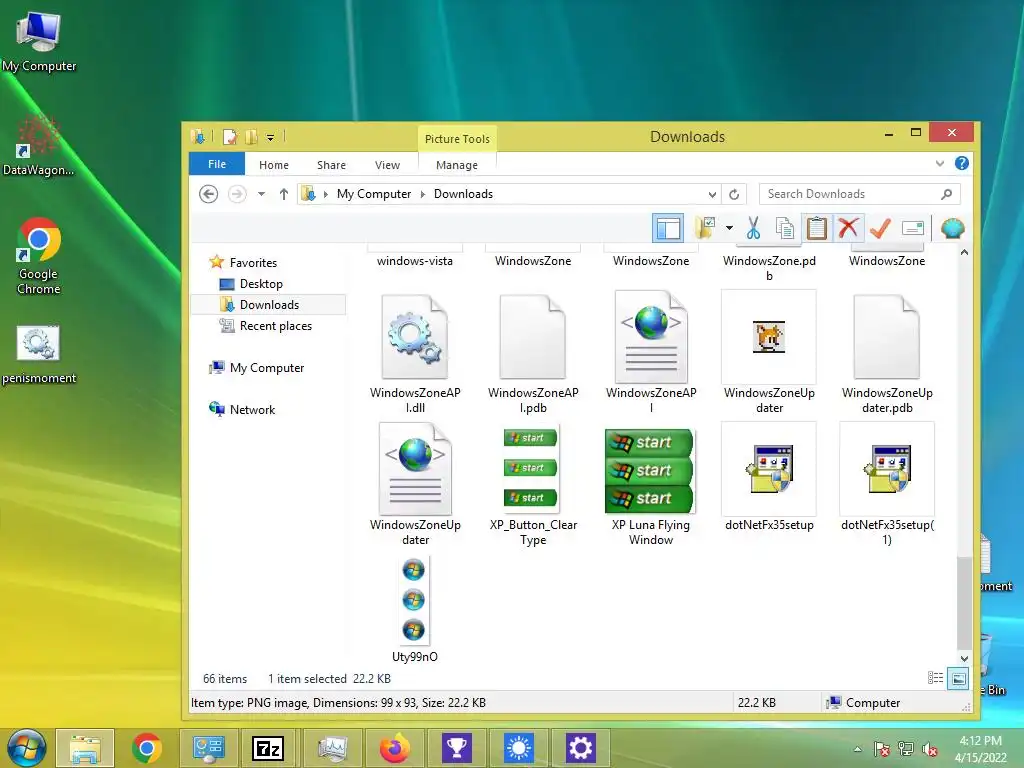Image resolution: width=1024 pixels, height=768 pixels.
Task: Open Firefox from the taskbar
Action: [394, 748]
